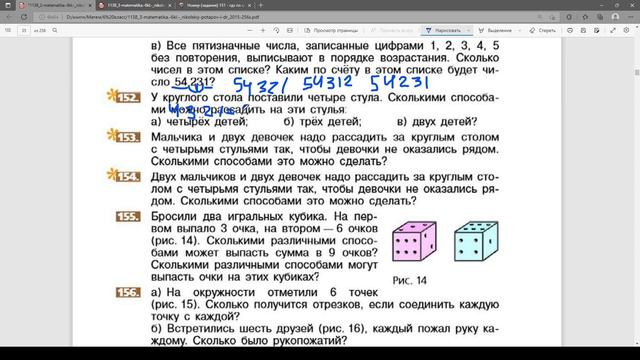Viewport: 640px width, 360px height.
Task: Enter full screen mode with the arrows icon
Action: pos(613,30)
